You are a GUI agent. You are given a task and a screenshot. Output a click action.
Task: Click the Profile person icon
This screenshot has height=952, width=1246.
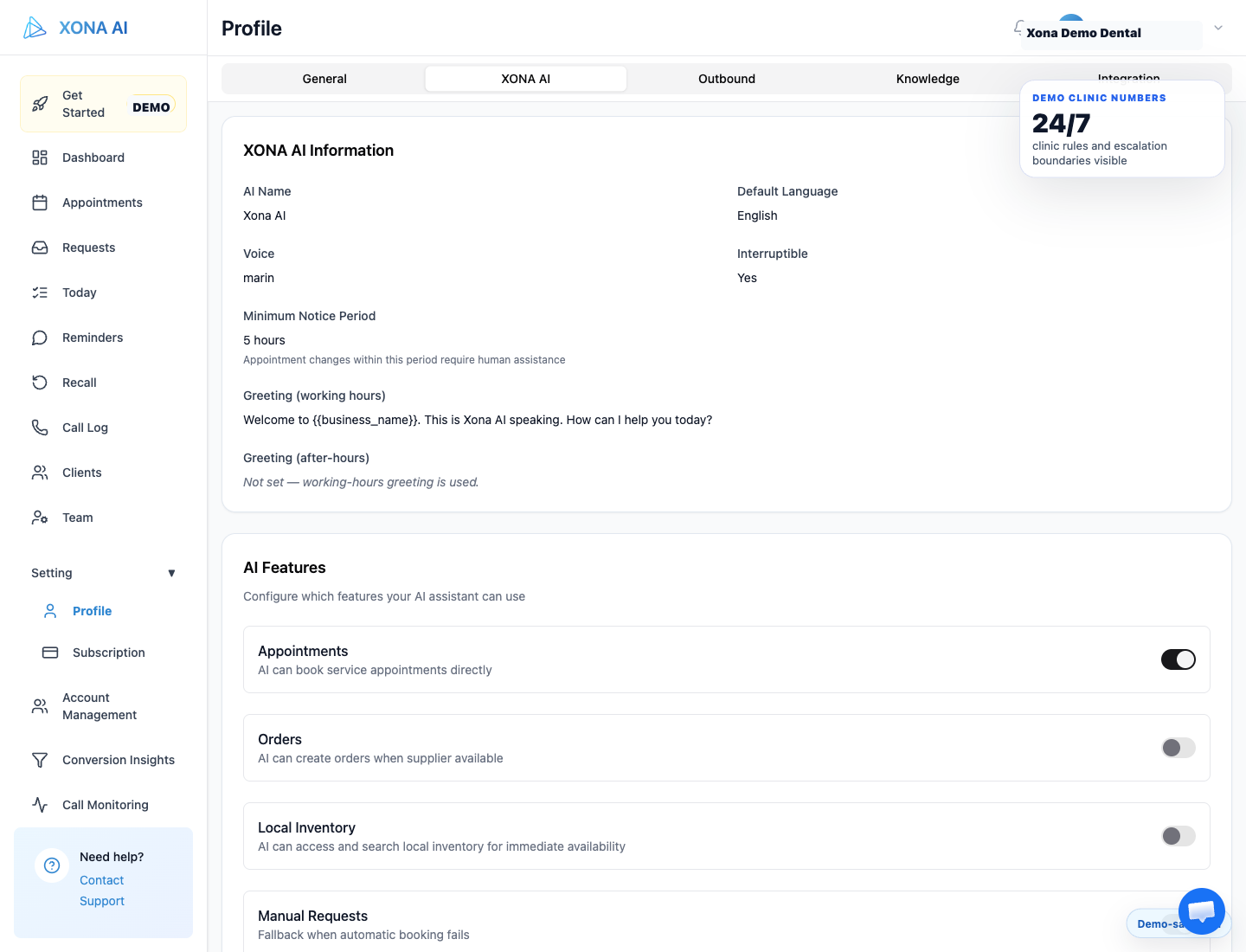[50, 611]
